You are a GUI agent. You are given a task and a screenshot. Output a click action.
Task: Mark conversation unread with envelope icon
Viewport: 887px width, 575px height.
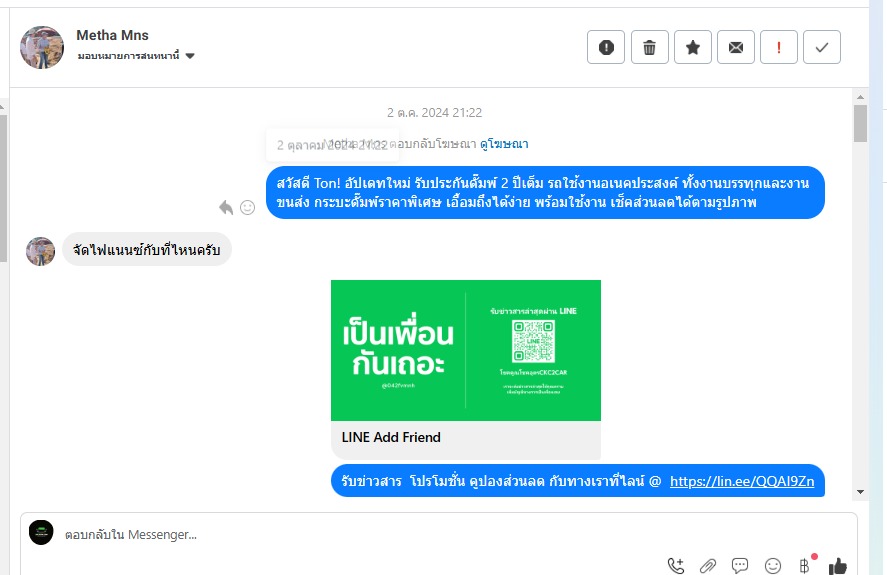click(736, 48)
